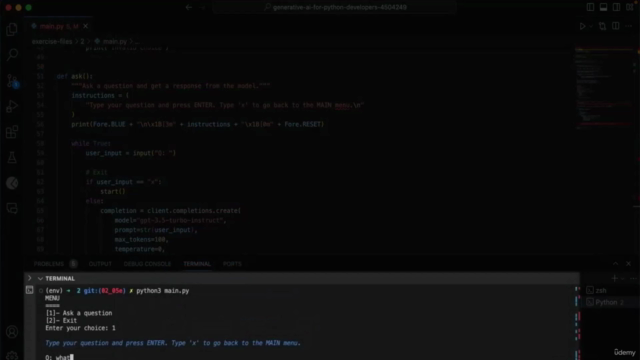Screen dimensions: 640x360
Task: Open terminal More Actions ellipsis
Action: click(x=633, y=278)
